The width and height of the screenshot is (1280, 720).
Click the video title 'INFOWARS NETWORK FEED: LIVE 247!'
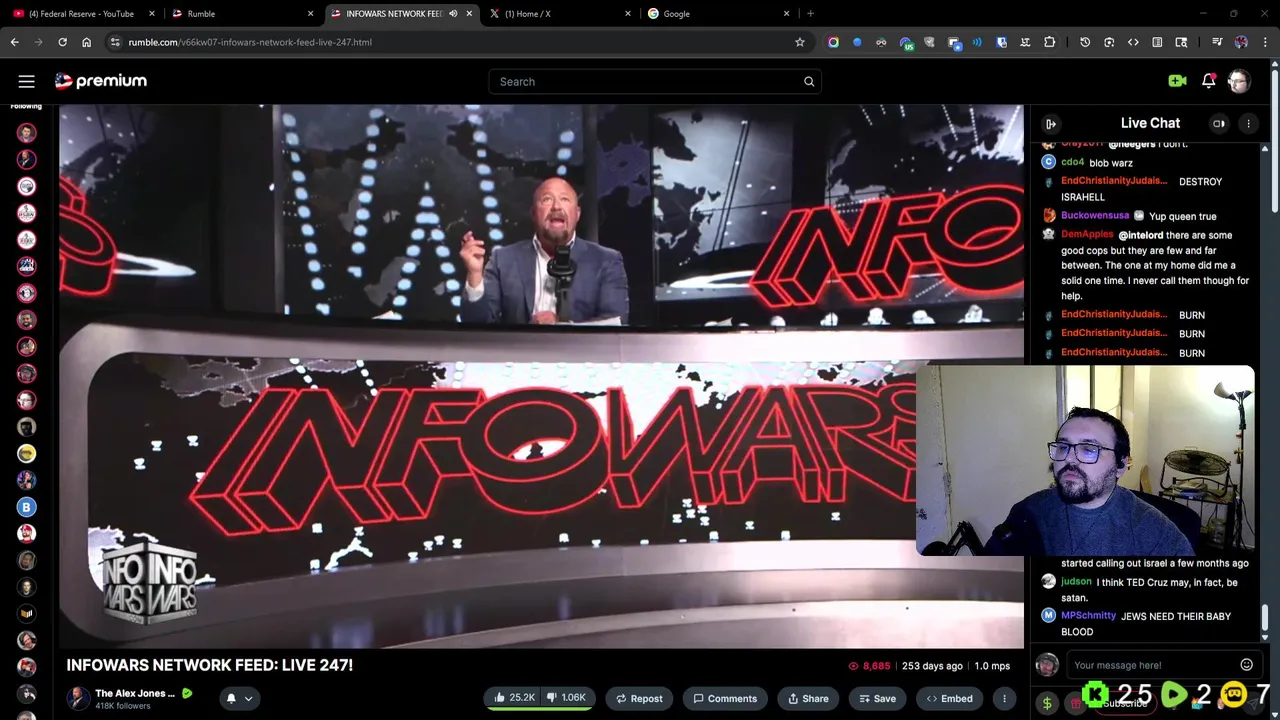[x=210, y=665]
